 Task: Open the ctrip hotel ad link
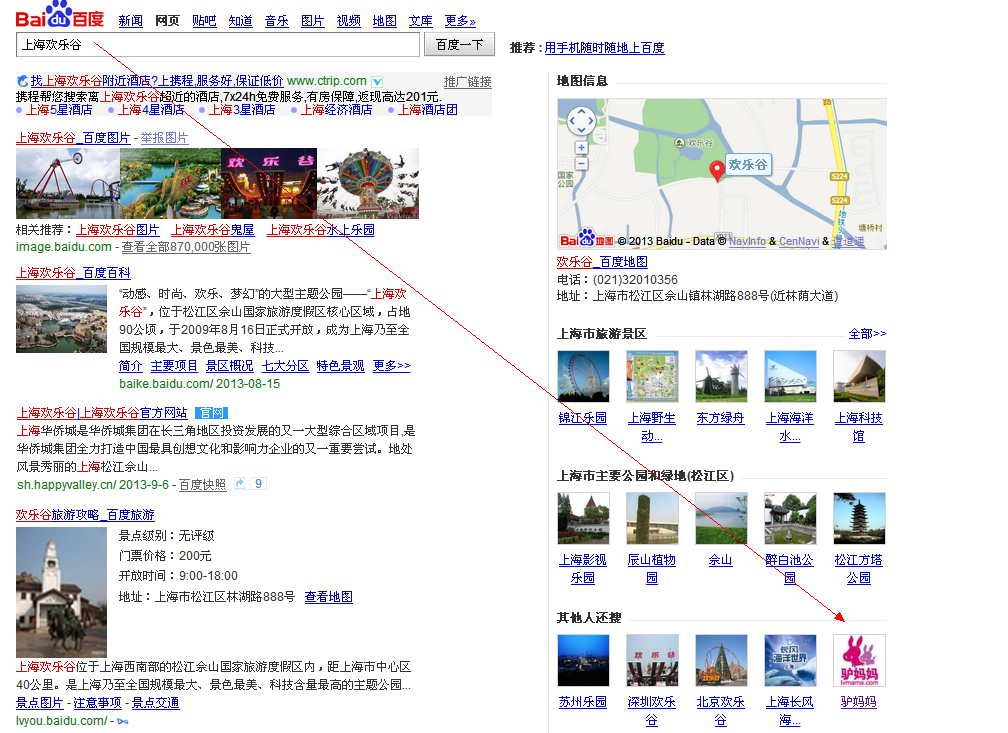point(157,81)
